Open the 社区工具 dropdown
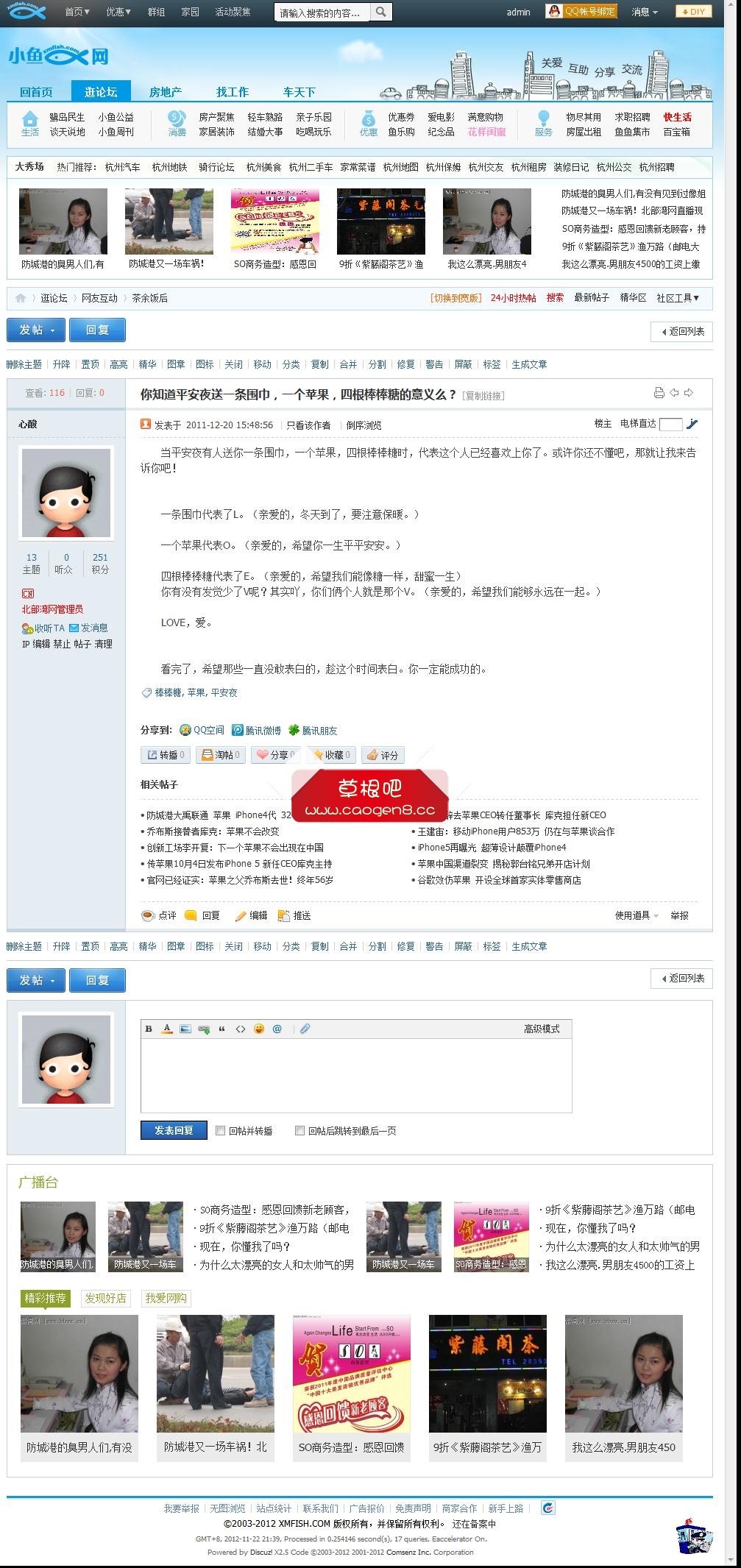741x1568 pixels. pyautogui.click(x=678, y=298)
